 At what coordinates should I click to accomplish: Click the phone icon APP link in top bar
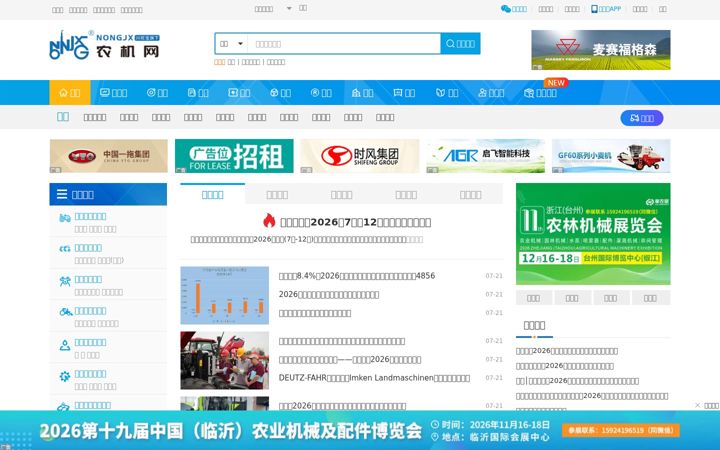(x=606, y=9)
